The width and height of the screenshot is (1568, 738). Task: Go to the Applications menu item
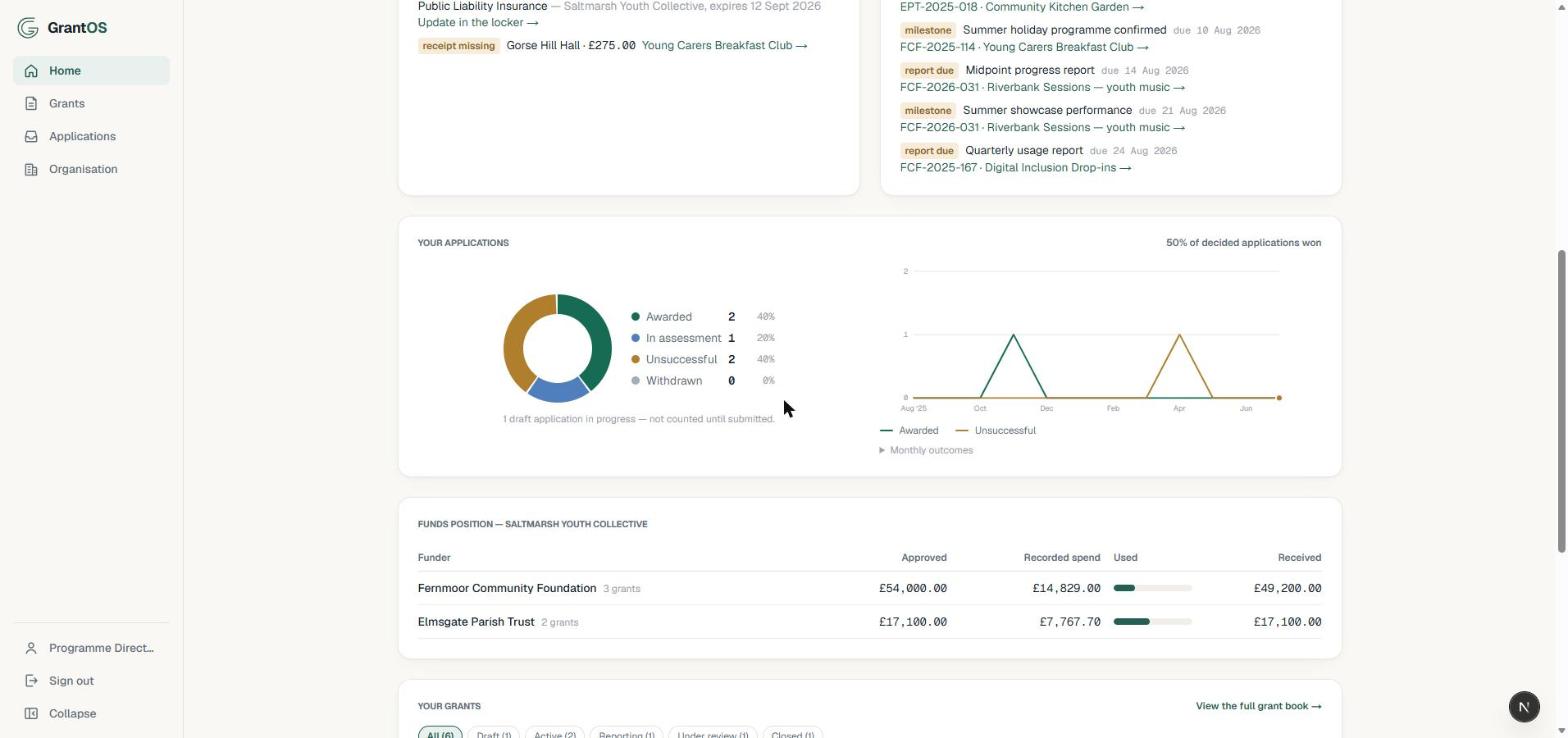[x=92, y=137]
